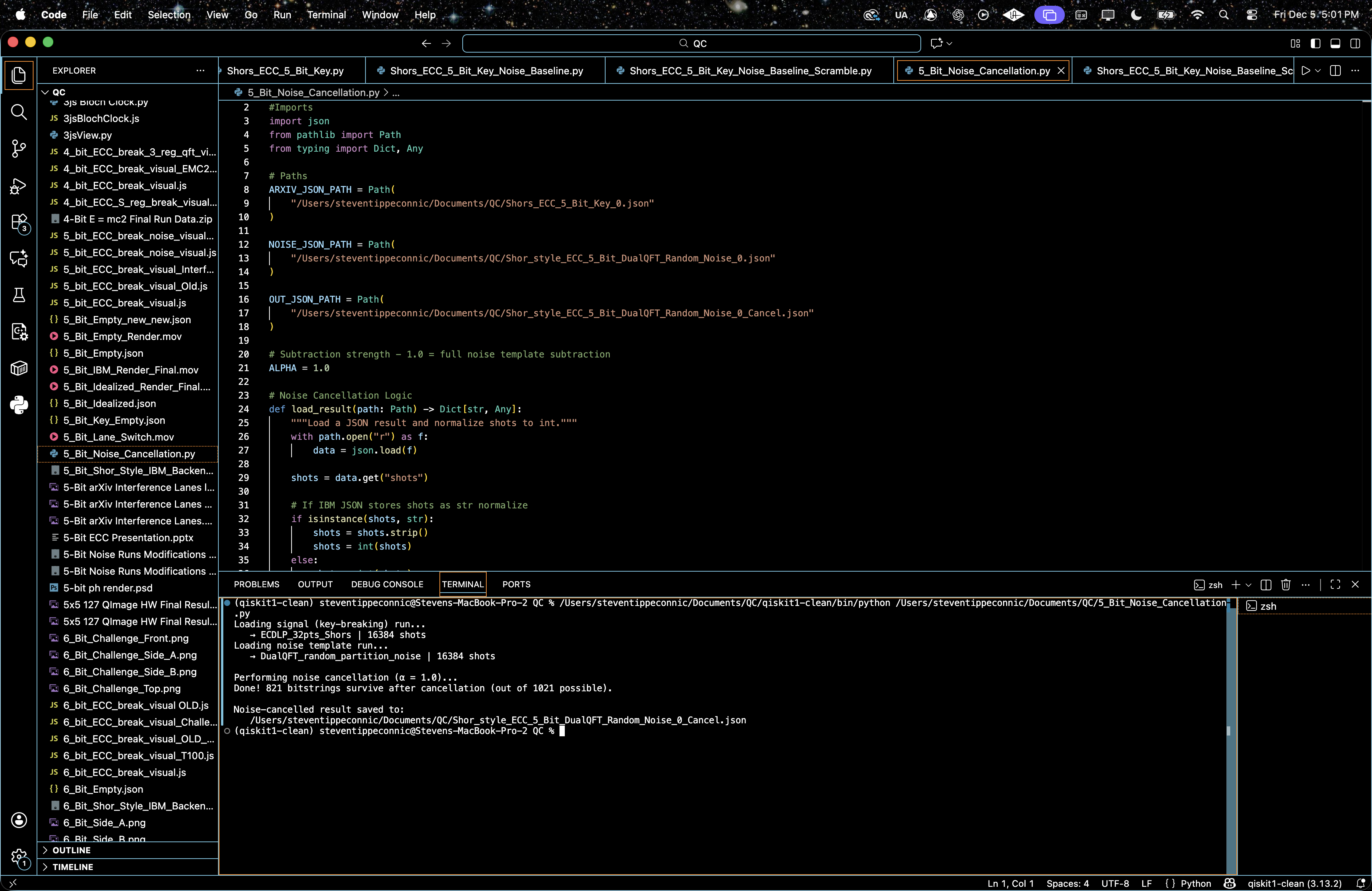Open the Terminal menu in menu bar
The width and height of the screenshot is (1372, 891).
[326, 15]
